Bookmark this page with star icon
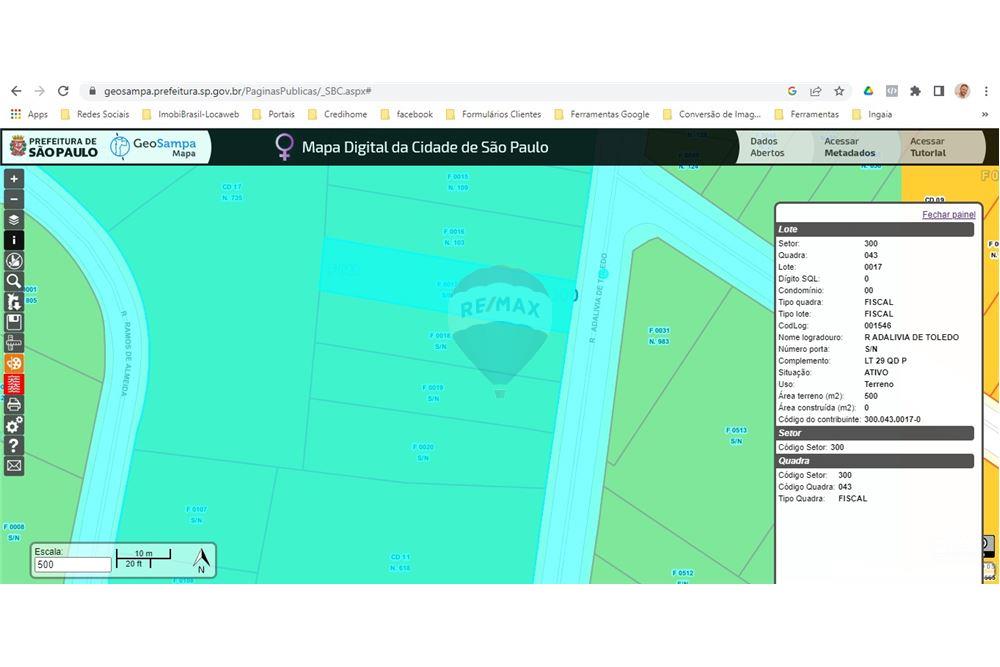 pos(839,91)
